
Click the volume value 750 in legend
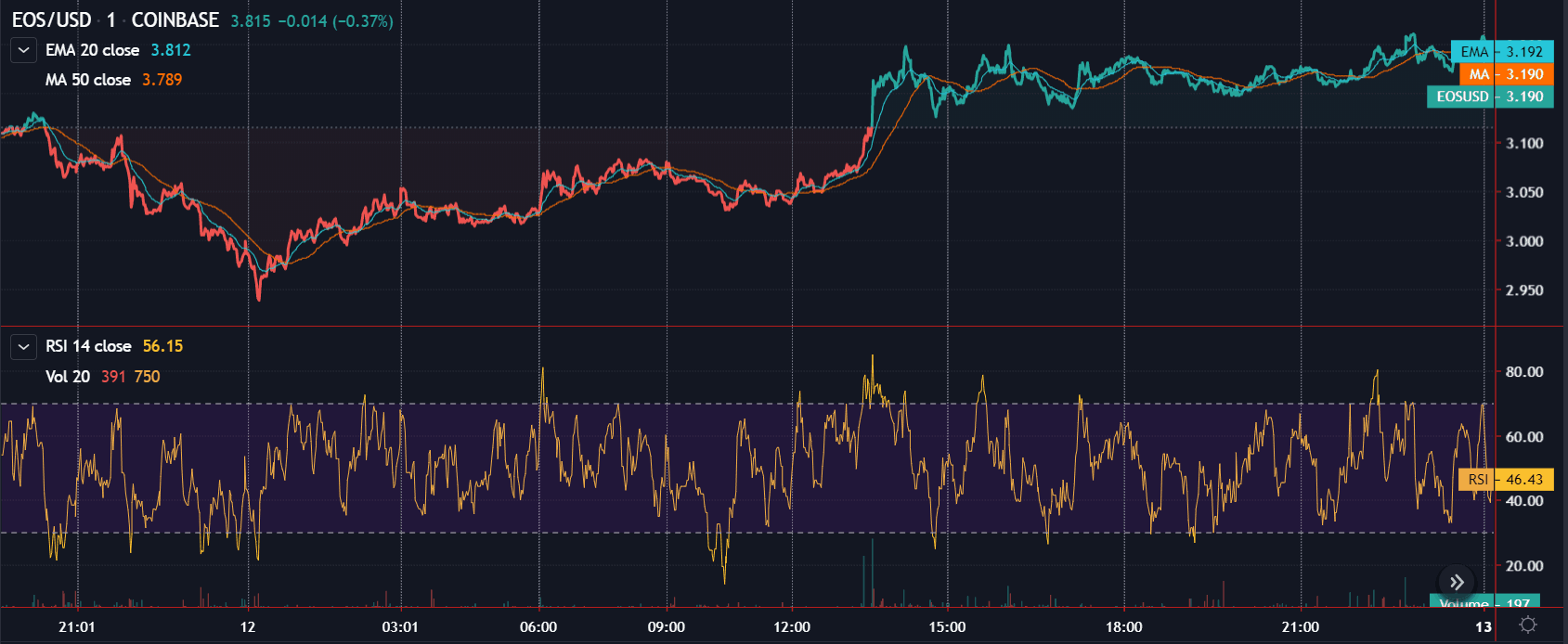coord(148,377)
